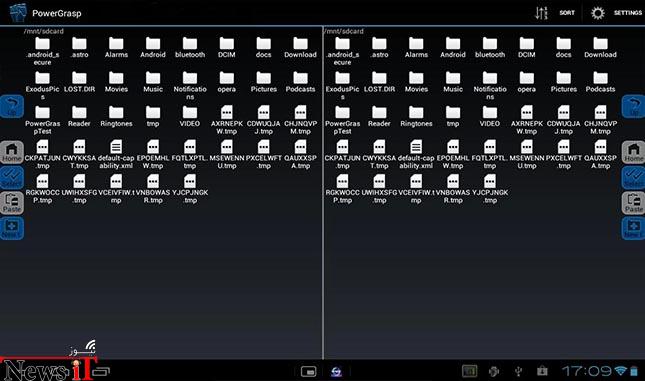Open the PowerGraspTest folder in the left pane

[42, 120]
